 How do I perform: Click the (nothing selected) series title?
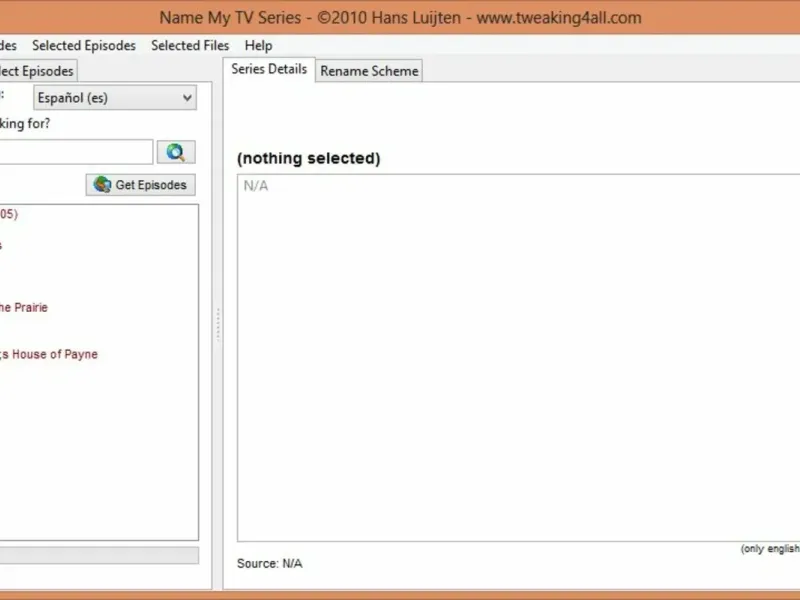(x=309, y=158)
